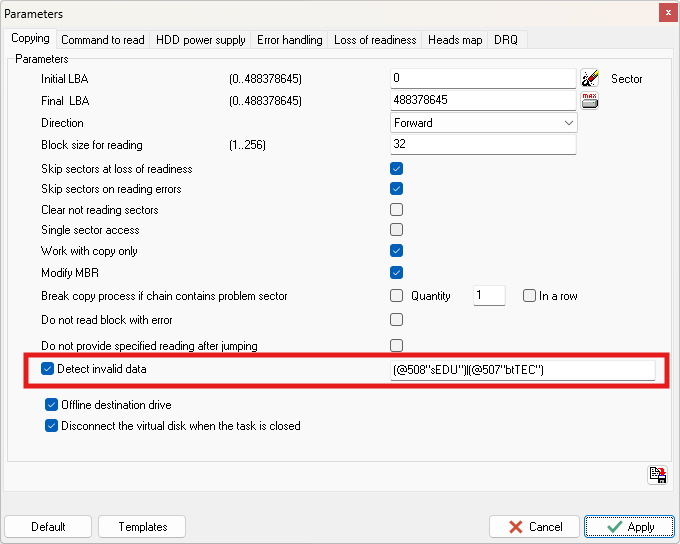The image size is (680, 544).
Task: Open the Templates button
Action: (143, 527)
